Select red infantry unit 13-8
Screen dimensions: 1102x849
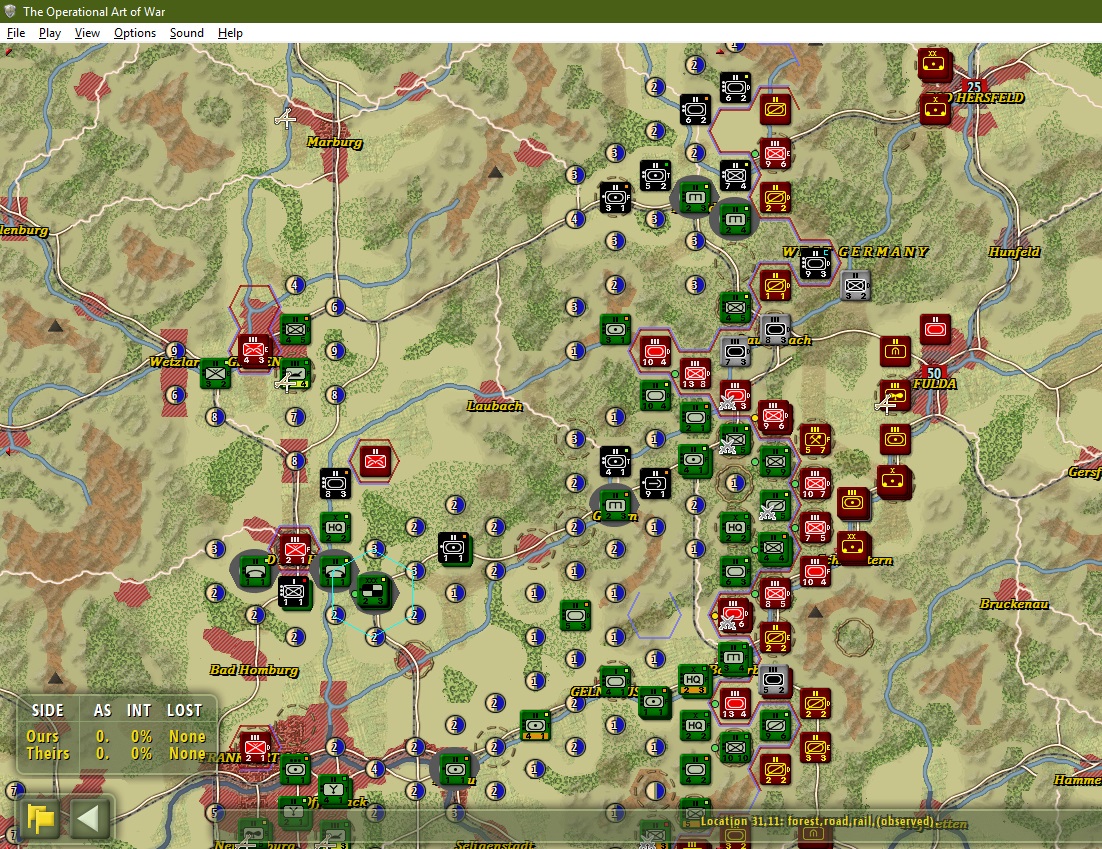point(695,374)
